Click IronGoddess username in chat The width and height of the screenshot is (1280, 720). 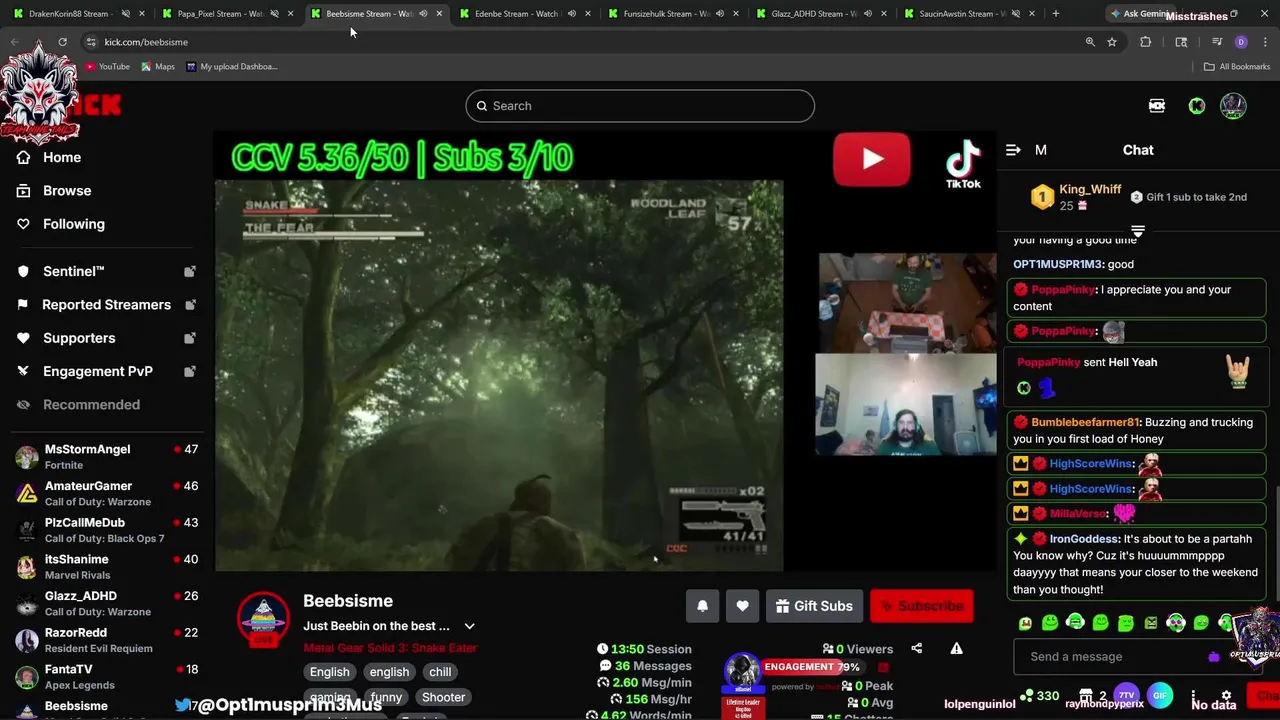coord(1084,539)
